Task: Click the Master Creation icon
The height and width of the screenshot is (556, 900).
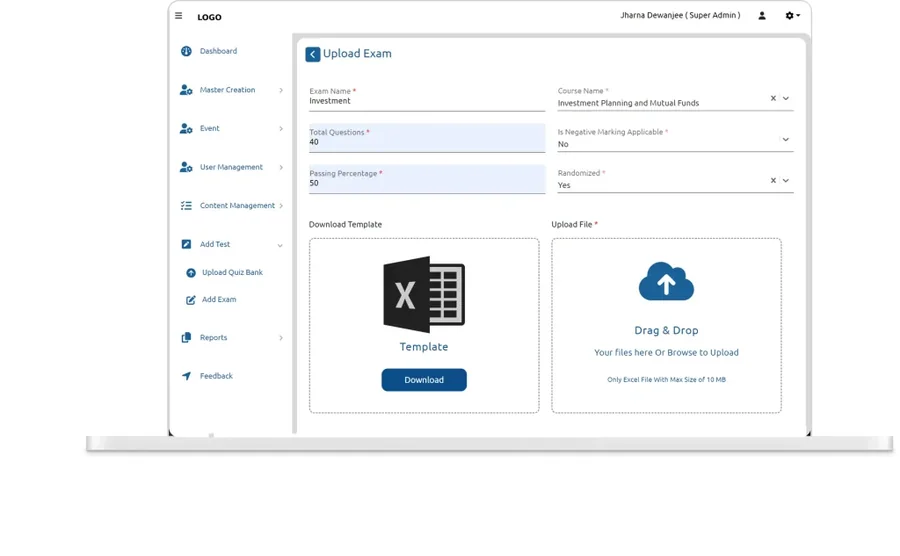Action: coord(186,90)
